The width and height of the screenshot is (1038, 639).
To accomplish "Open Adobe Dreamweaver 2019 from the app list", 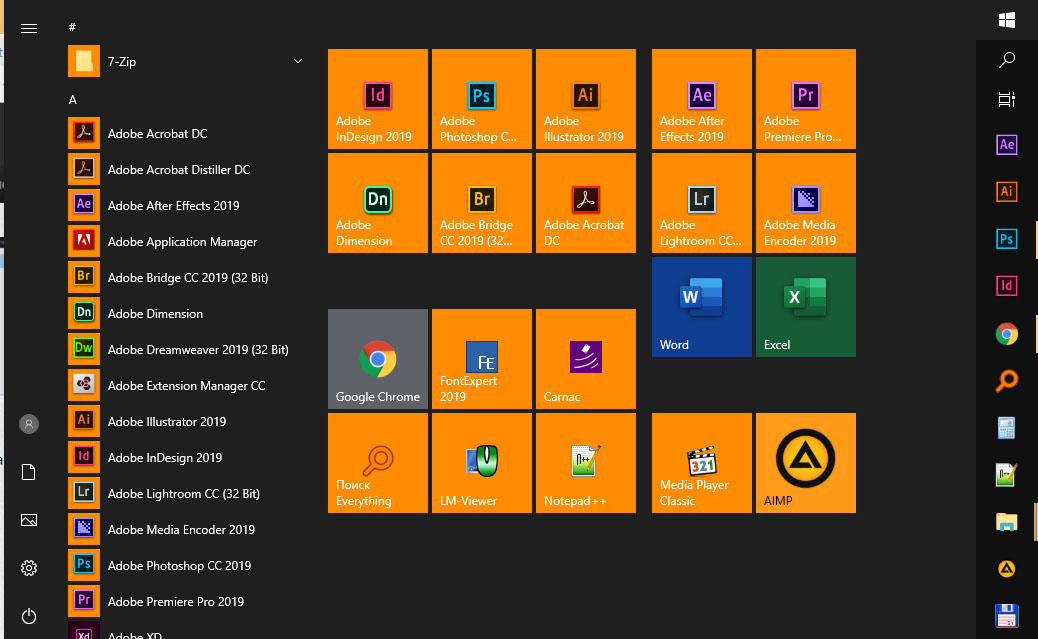I will pos(197,350).
